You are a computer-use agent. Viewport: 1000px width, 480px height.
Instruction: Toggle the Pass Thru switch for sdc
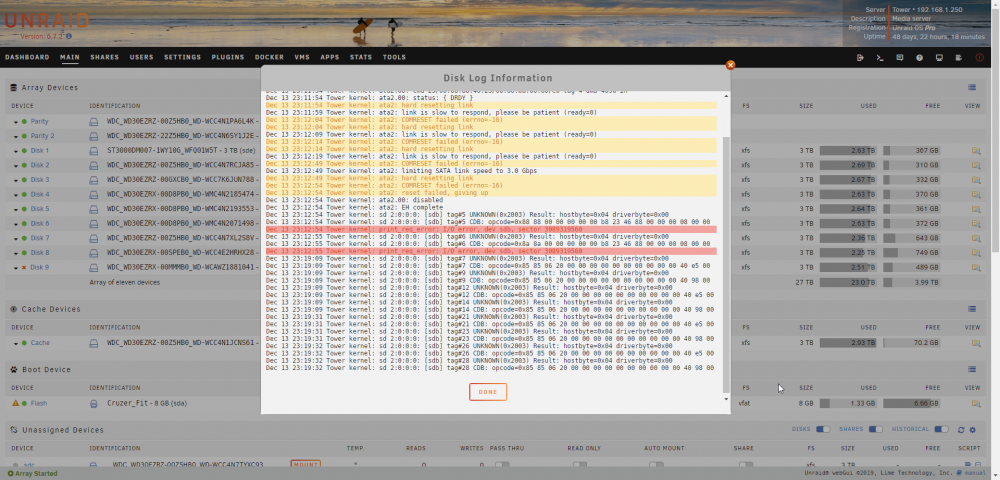pos(502,465)
